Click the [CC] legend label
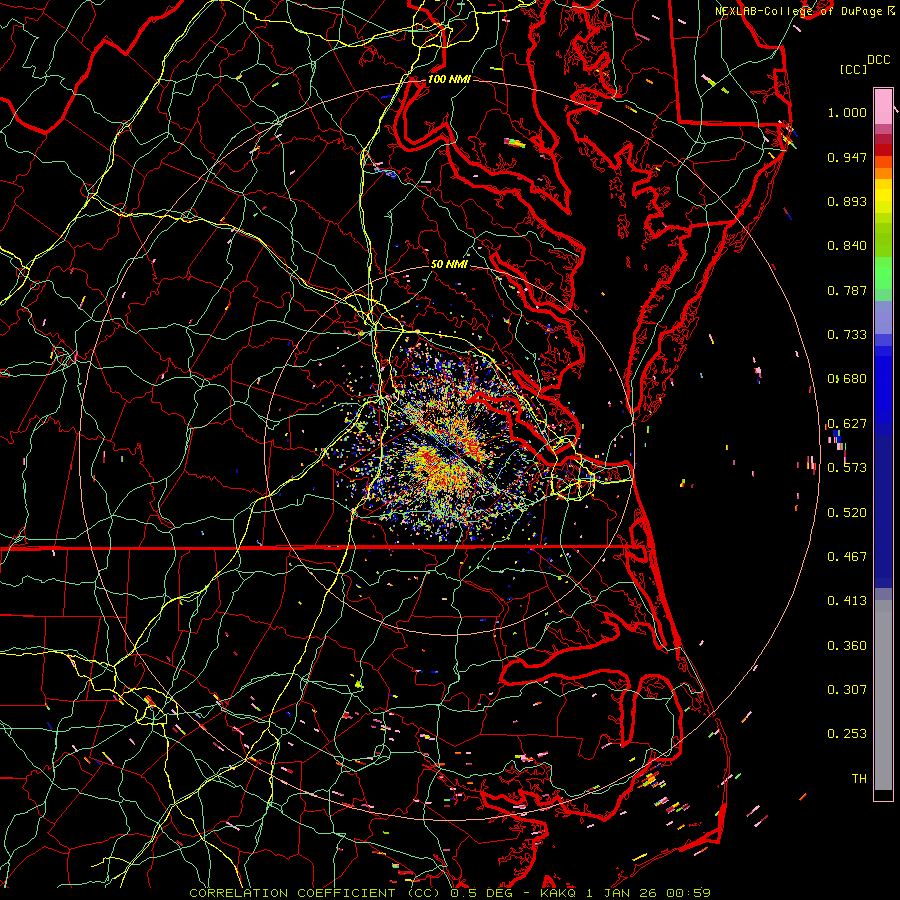900x900 pixels. pos(854,69)
